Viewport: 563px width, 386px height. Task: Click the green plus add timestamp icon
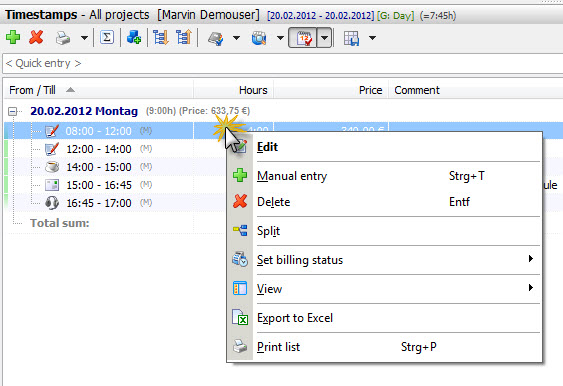coord(13,37)
